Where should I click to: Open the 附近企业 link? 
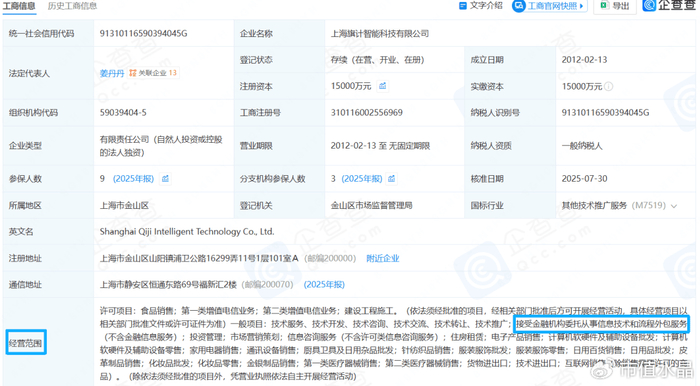(x=383, y=258)
